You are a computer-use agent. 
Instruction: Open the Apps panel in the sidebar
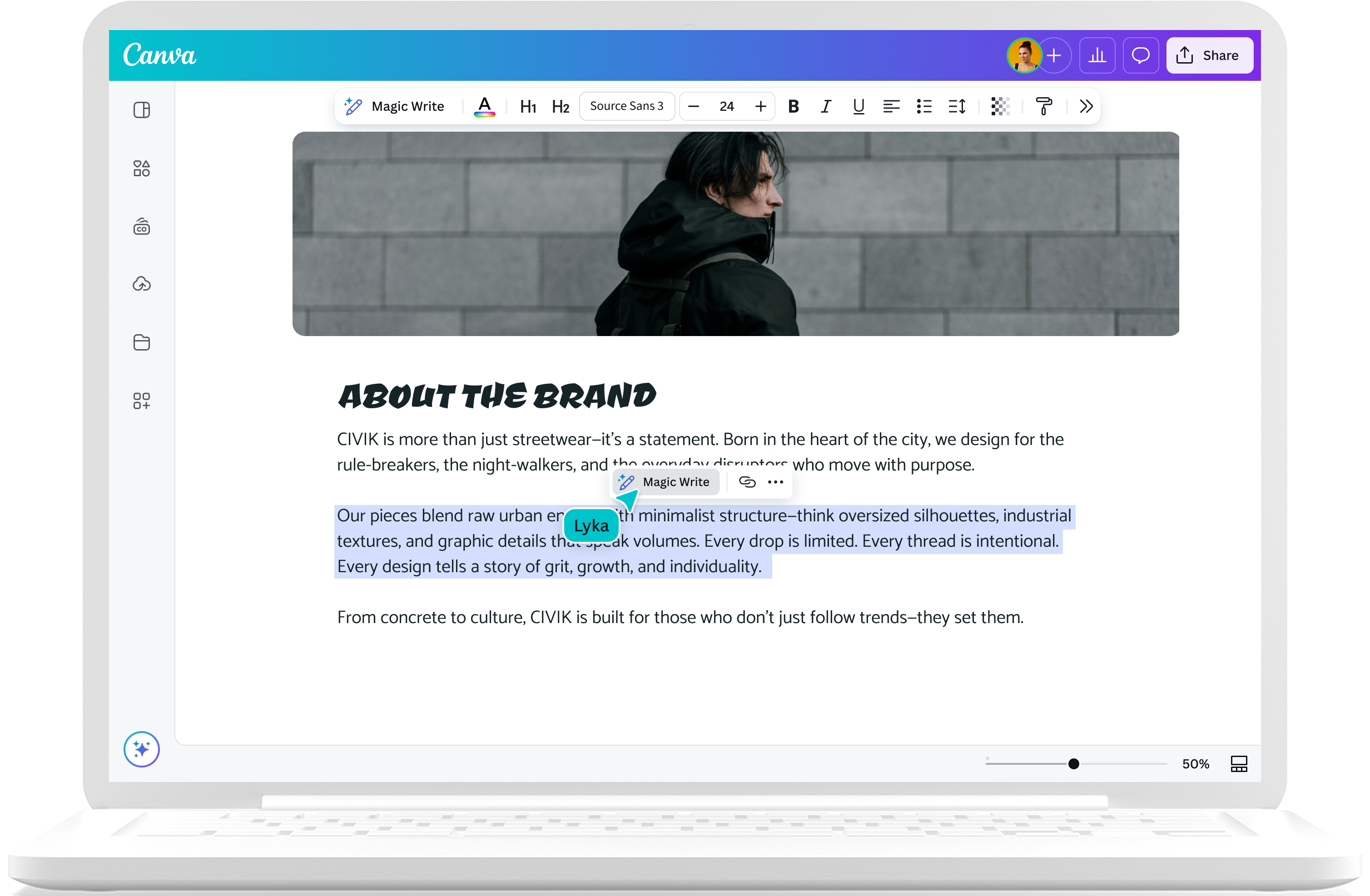coord(141,401)
